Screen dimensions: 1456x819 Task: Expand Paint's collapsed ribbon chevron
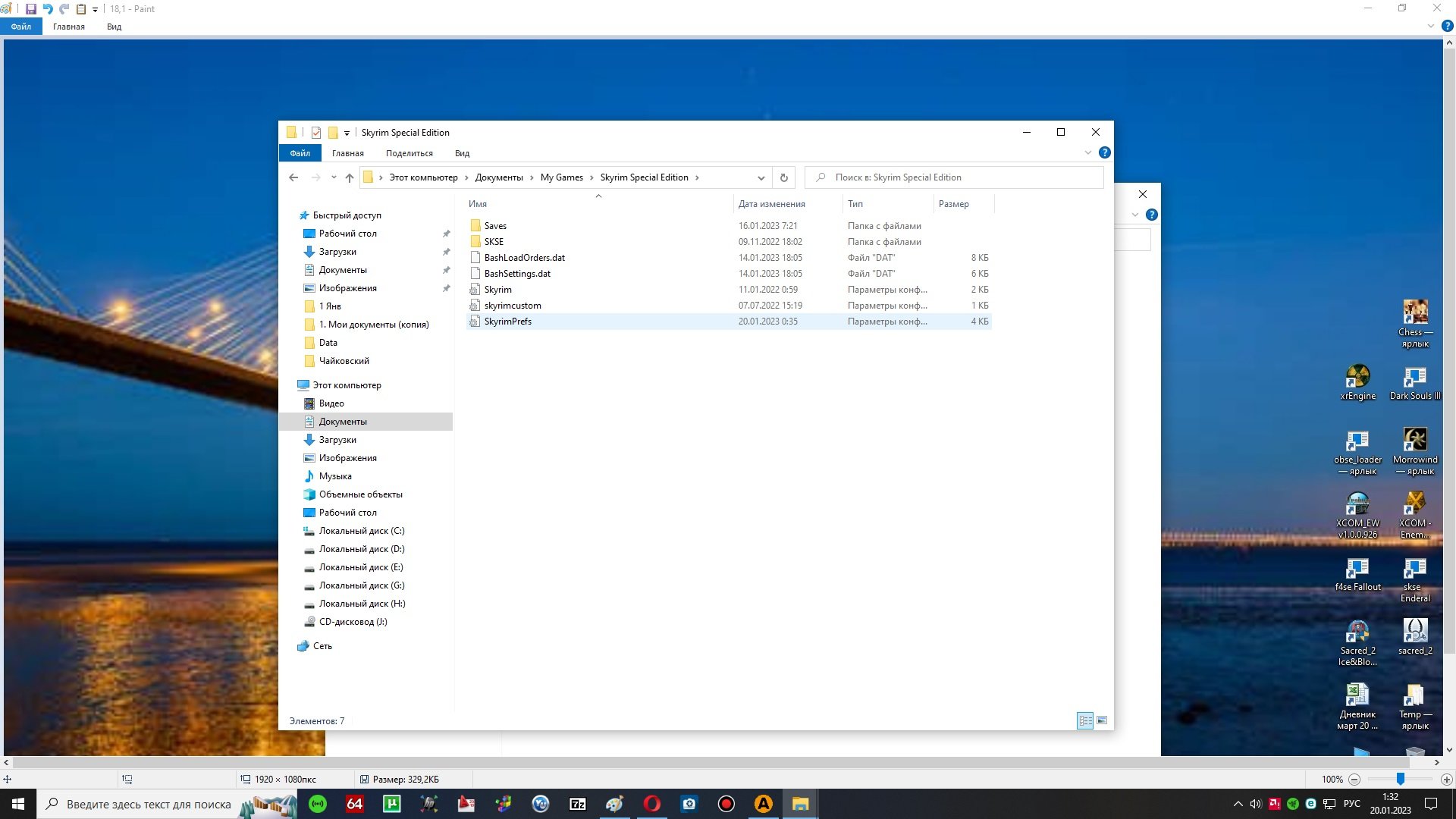point(1431,27)
